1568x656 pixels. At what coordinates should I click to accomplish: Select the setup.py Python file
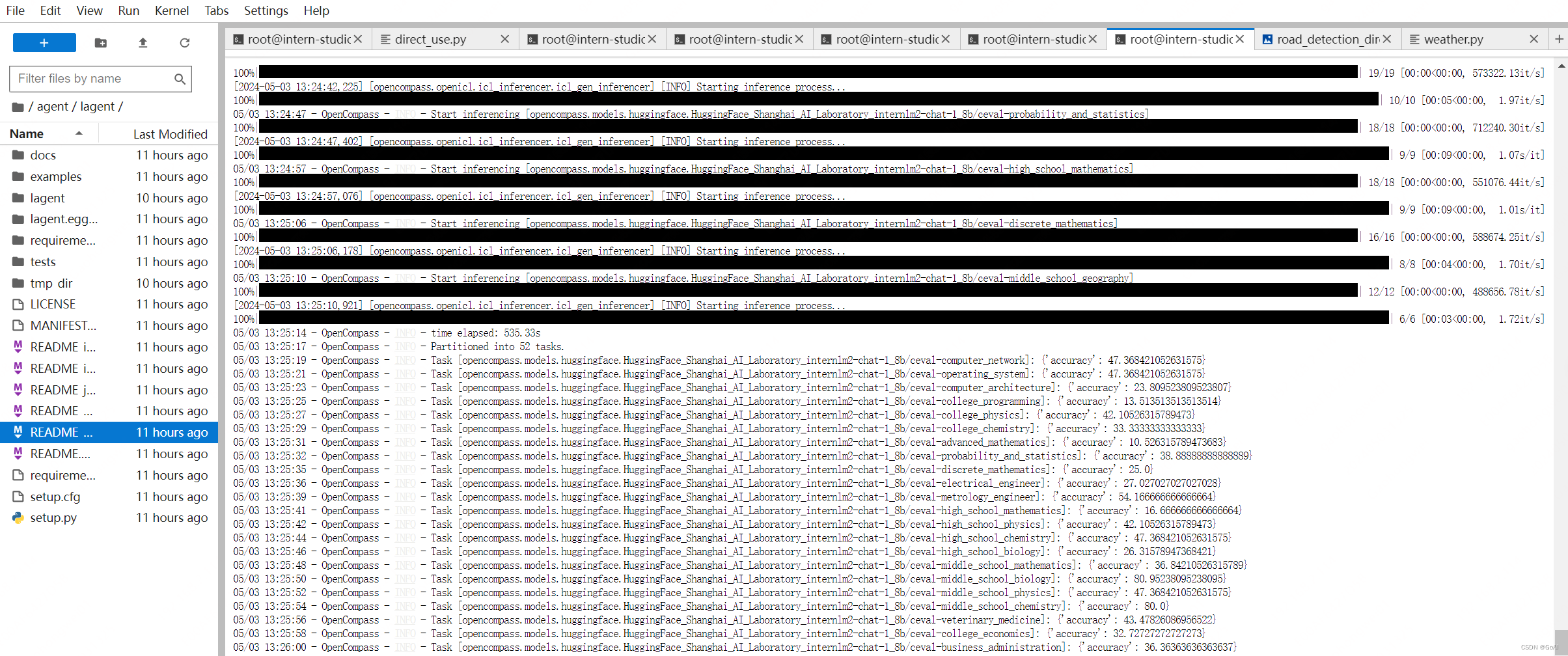109,517
